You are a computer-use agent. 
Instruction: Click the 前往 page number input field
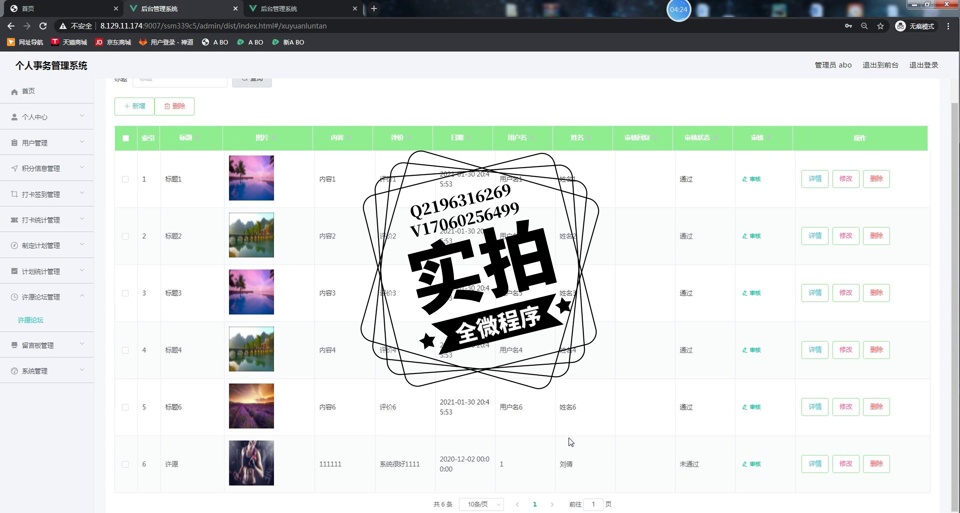click(x=593, y=504)
